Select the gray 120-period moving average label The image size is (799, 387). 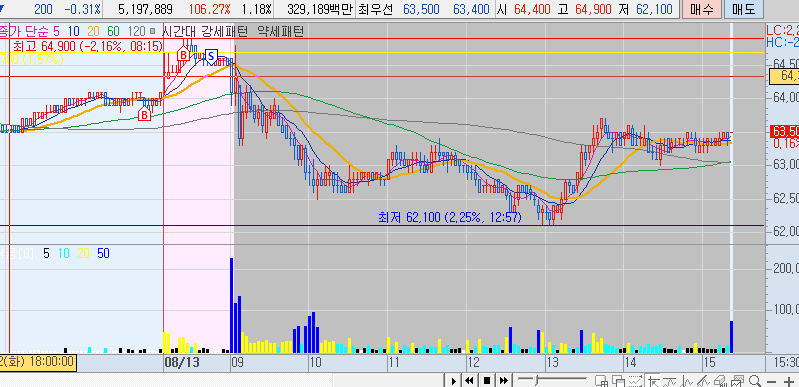pos(136,32)
